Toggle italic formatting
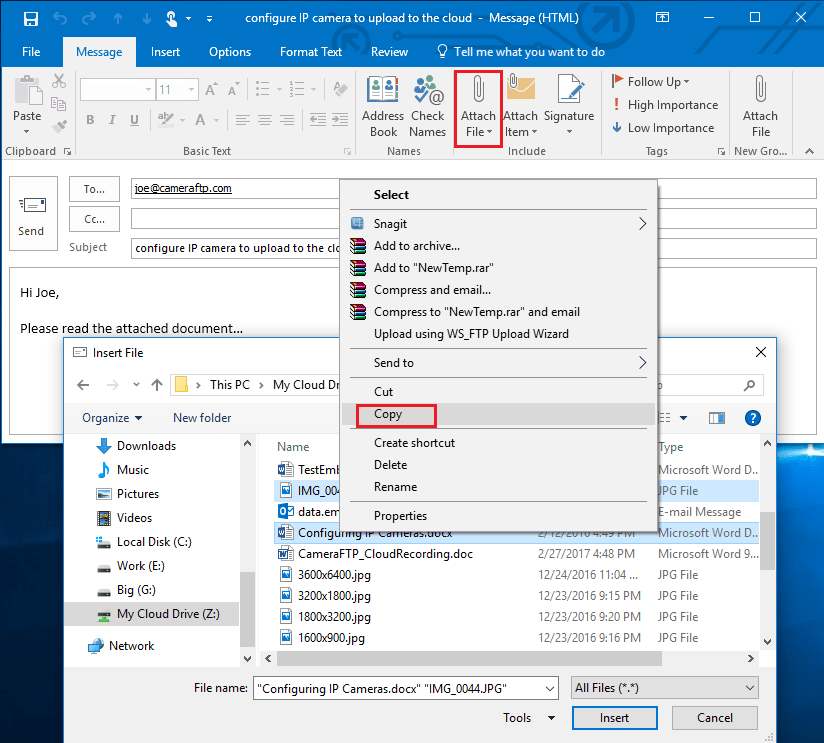Image resolution: width=824 pixels, height=743 pixels. [110, 119]
